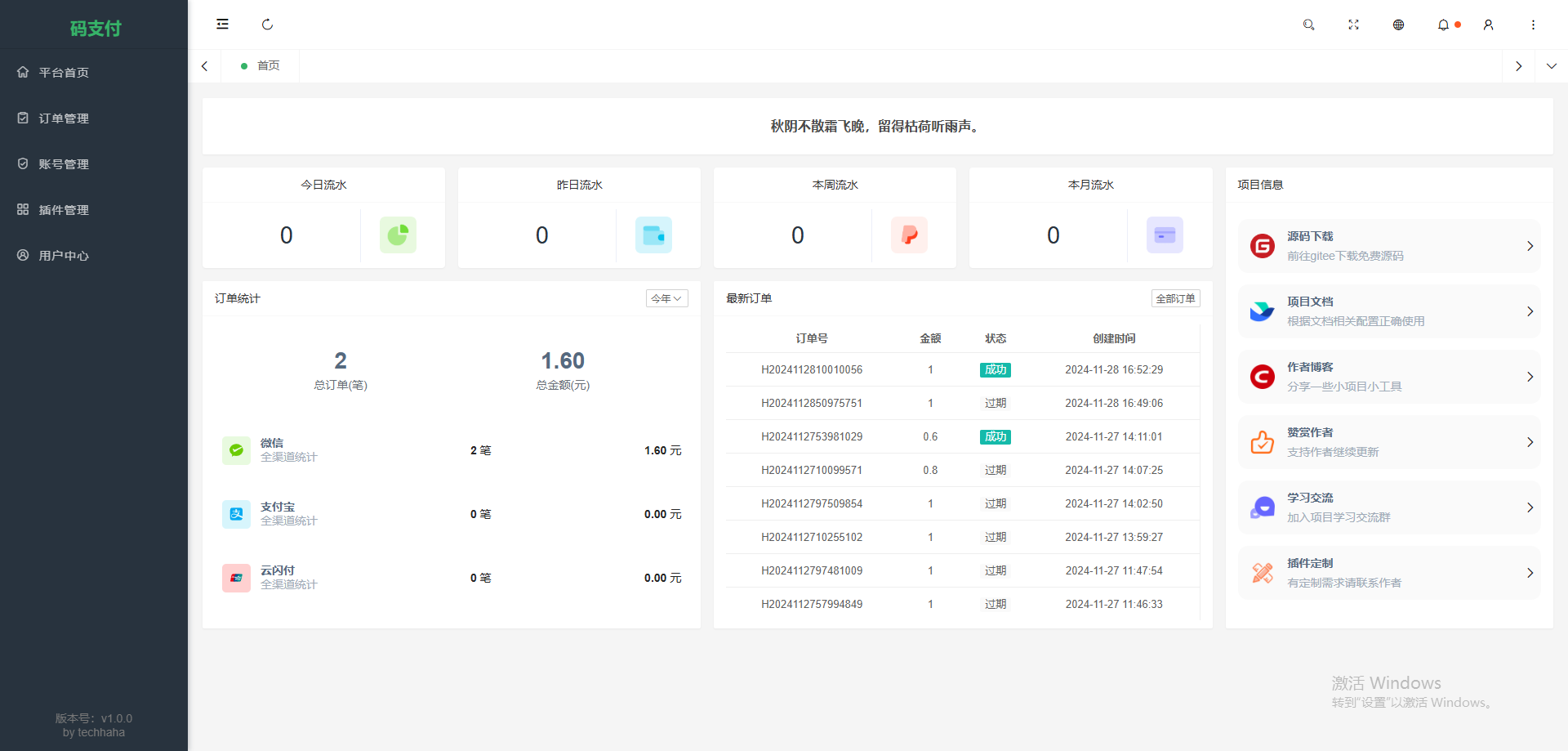Click the 全部订单 button
The width and height of the screenshot is (1568, 751).
[x=1175, y=298]
